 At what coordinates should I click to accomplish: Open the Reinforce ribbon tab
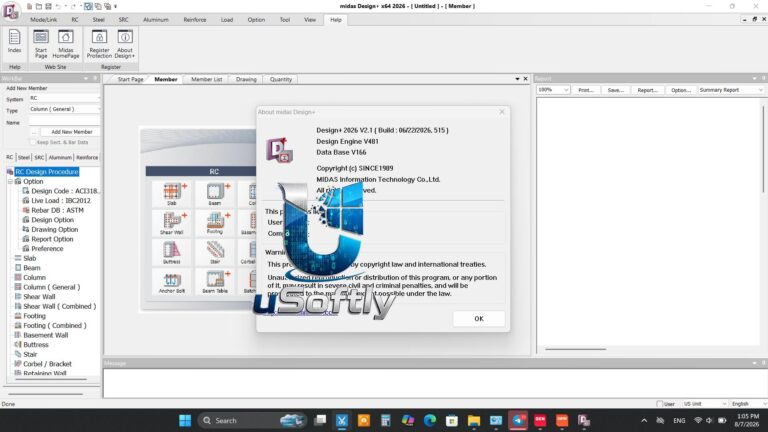coord(195,20)
